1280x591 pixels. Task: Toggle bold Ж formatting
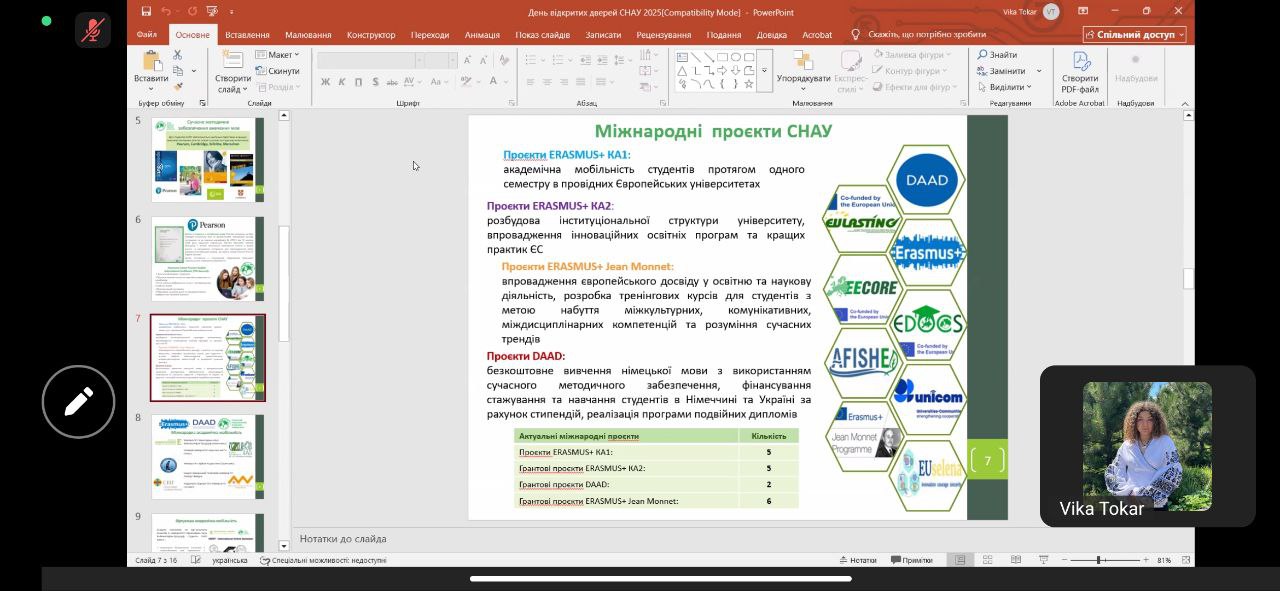[325, 82]
